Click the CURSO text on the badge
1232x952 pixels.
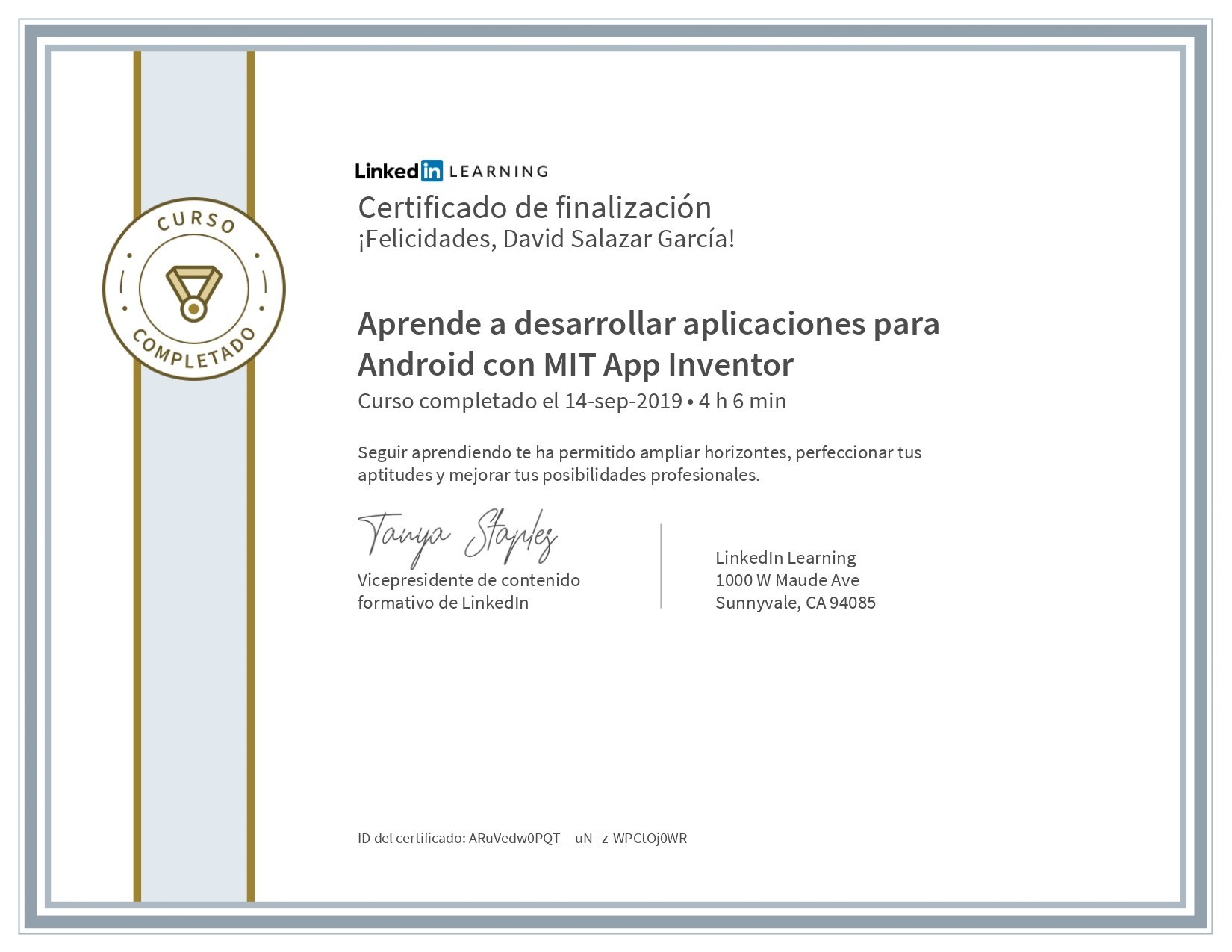(196, 220)
